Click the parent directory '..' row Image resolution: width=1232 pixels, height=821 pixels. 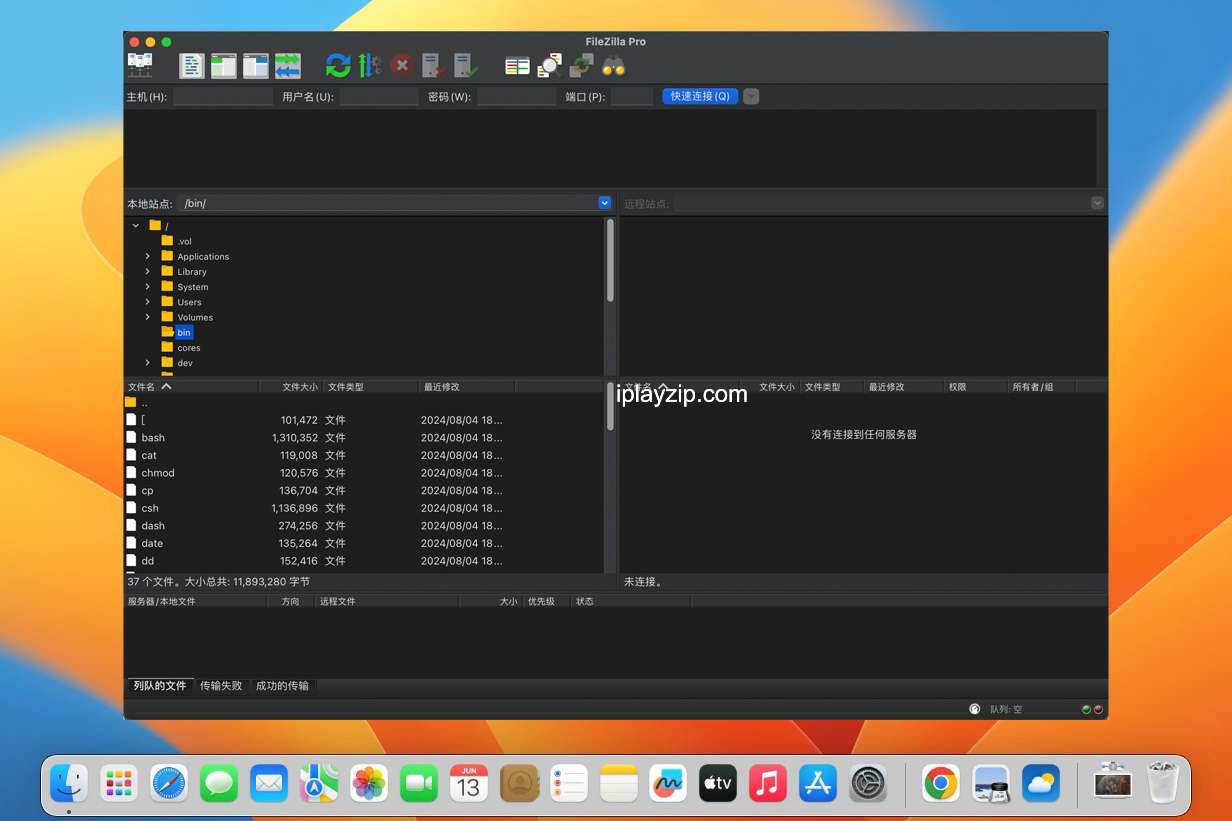click(x=363, y=402)
